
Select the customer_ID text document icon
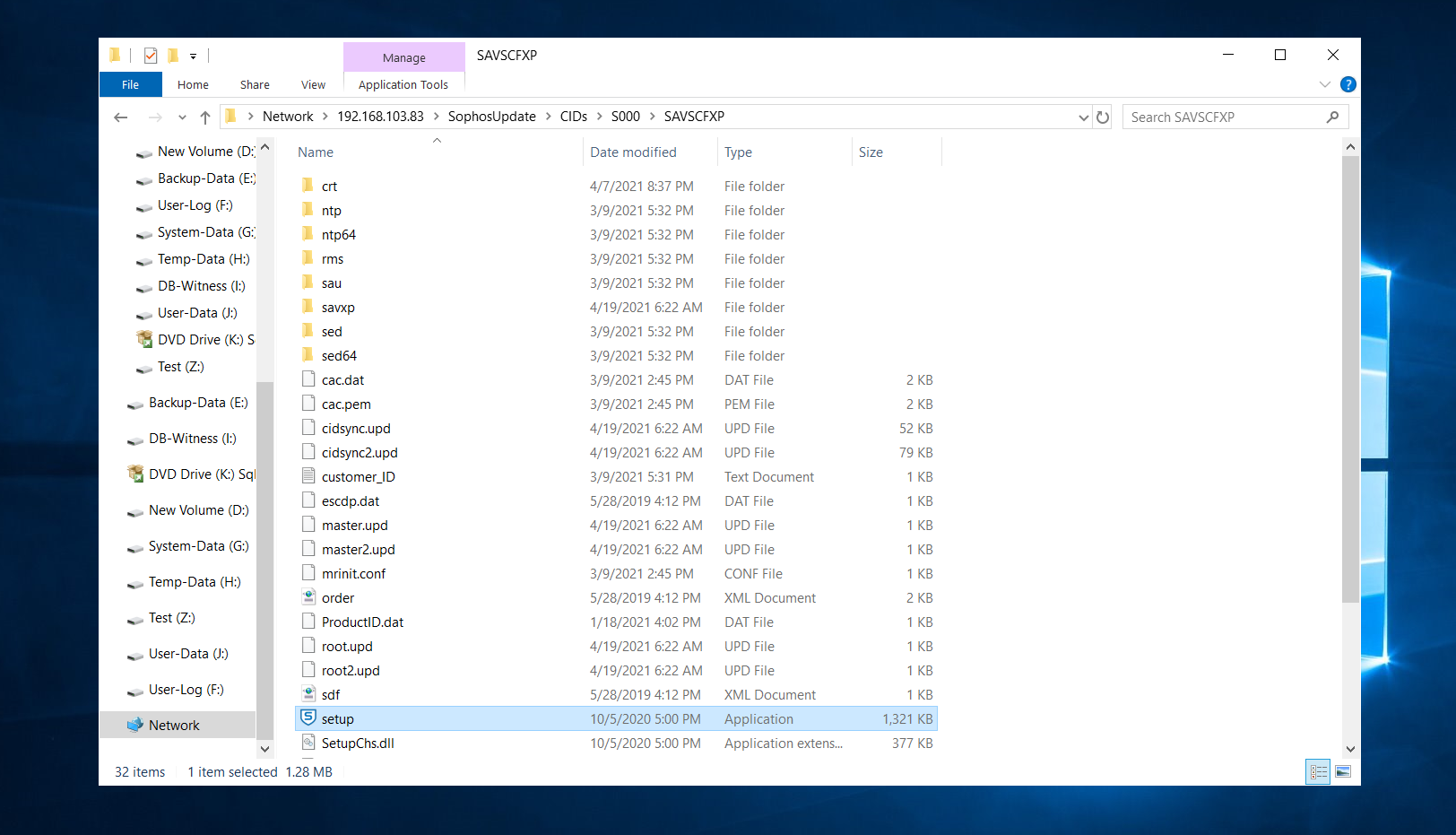pyautogui.click(x=308, y=476)
